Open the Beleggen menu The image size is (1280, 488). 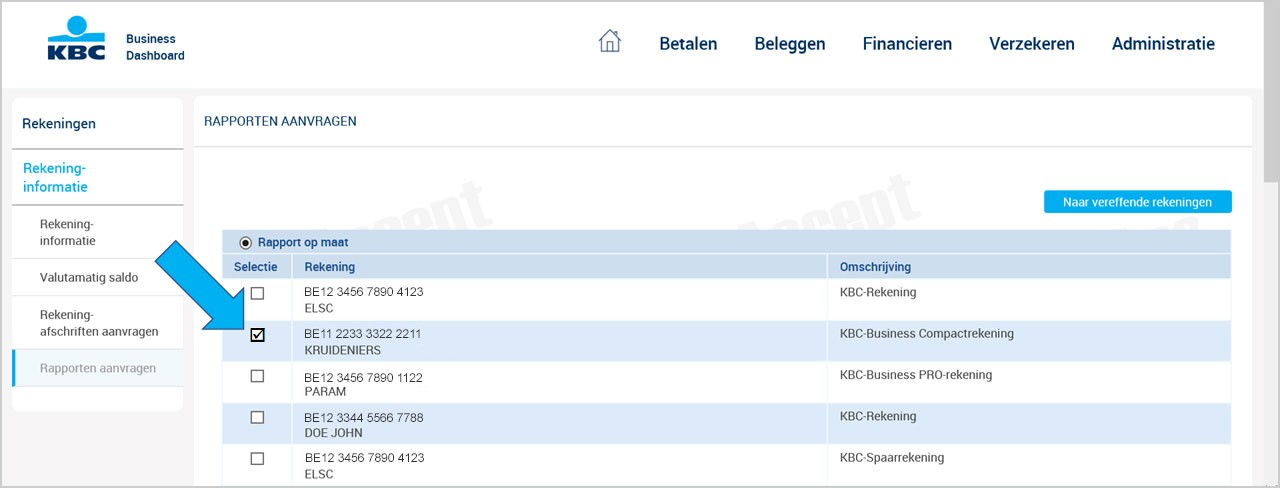coord(790,43)
